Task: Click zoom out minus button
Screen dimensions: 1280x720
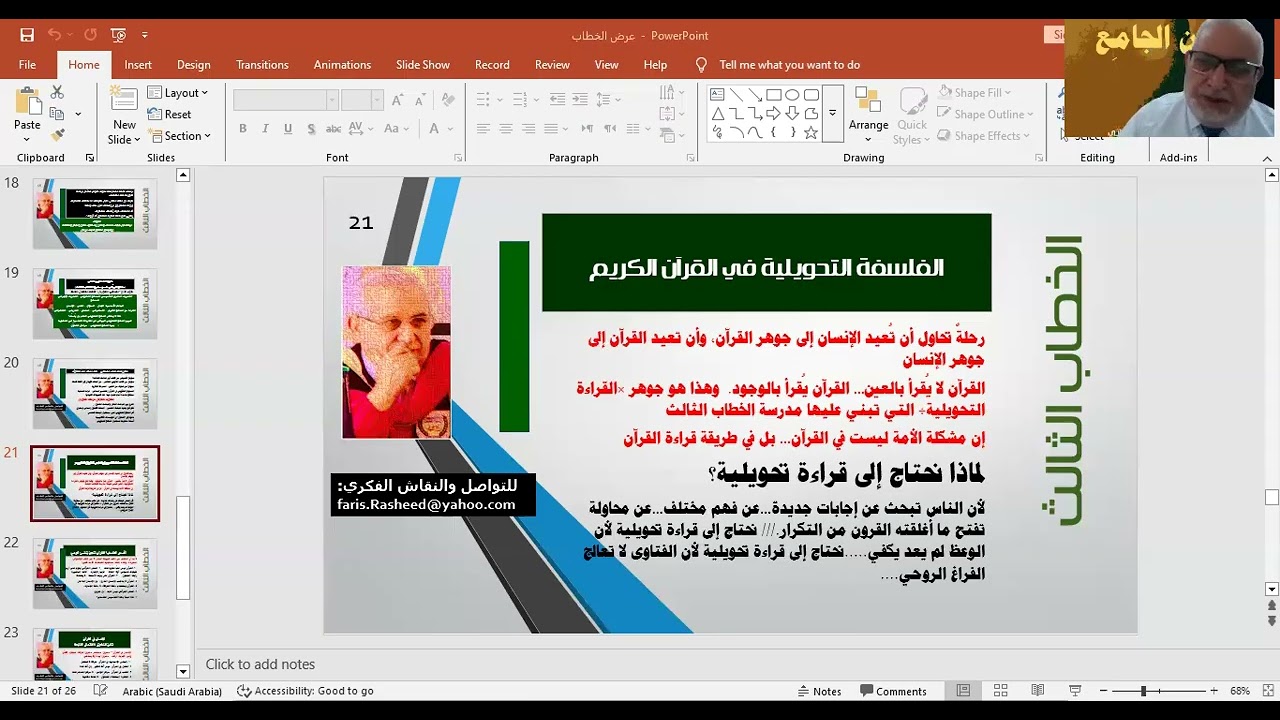Action: [x=1103, y=691]
